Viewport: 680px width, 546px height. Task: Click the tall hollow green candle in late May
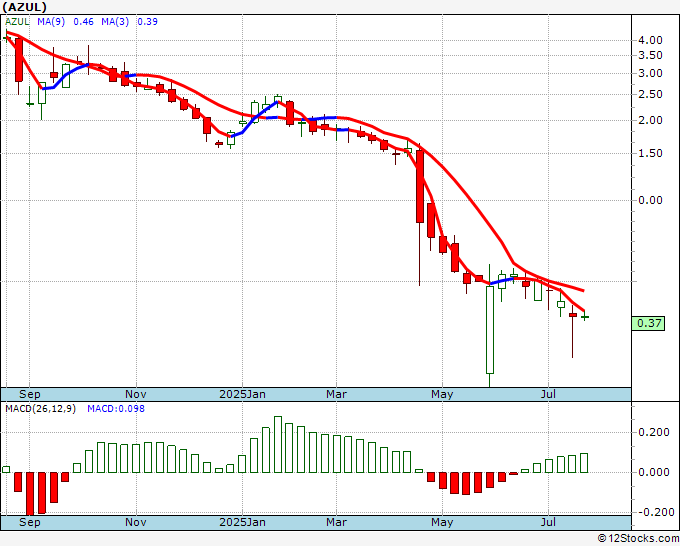point(490,330)
